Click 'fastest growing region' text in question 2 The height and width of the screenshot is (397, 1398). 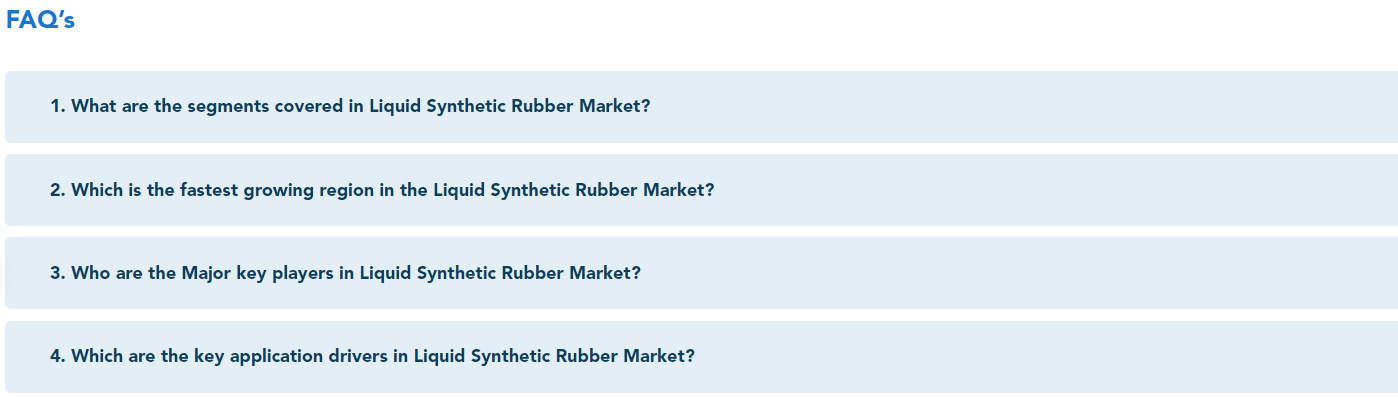click(x=277, y=190)
